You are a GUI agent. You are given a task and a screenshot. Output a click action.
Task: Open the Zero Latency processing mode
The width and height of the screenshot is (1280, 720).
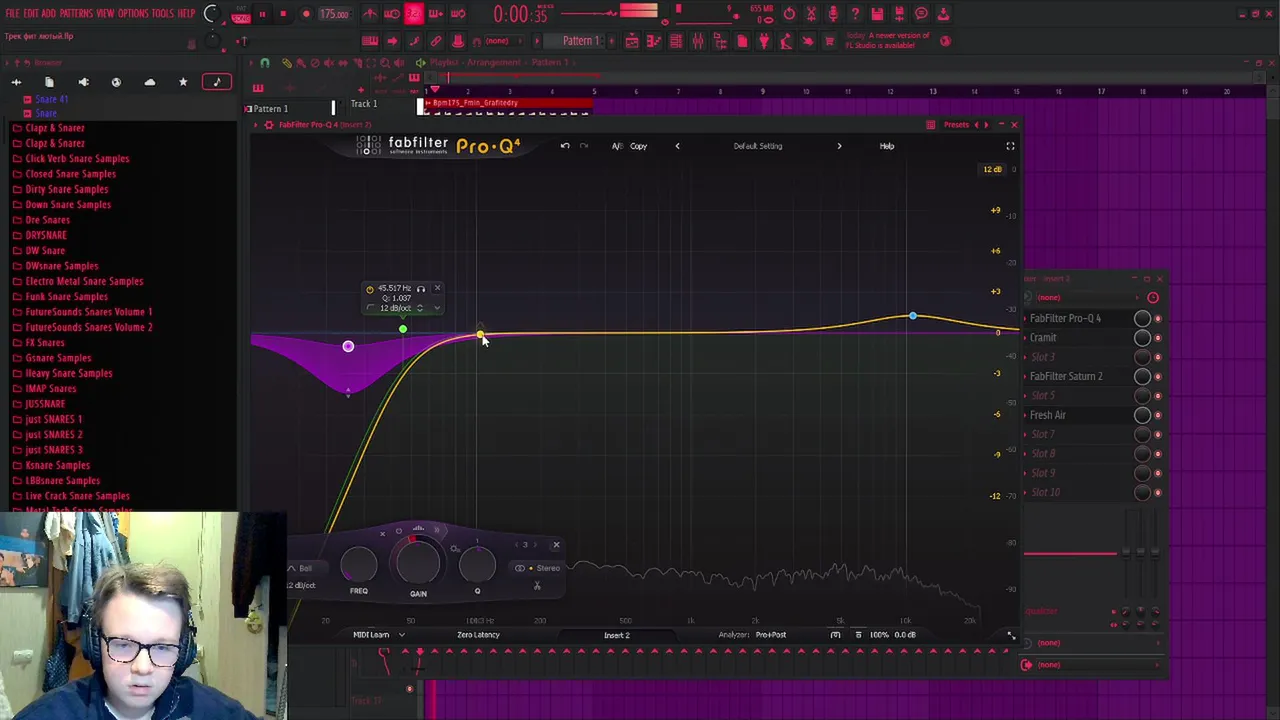(x=478, y=635)
